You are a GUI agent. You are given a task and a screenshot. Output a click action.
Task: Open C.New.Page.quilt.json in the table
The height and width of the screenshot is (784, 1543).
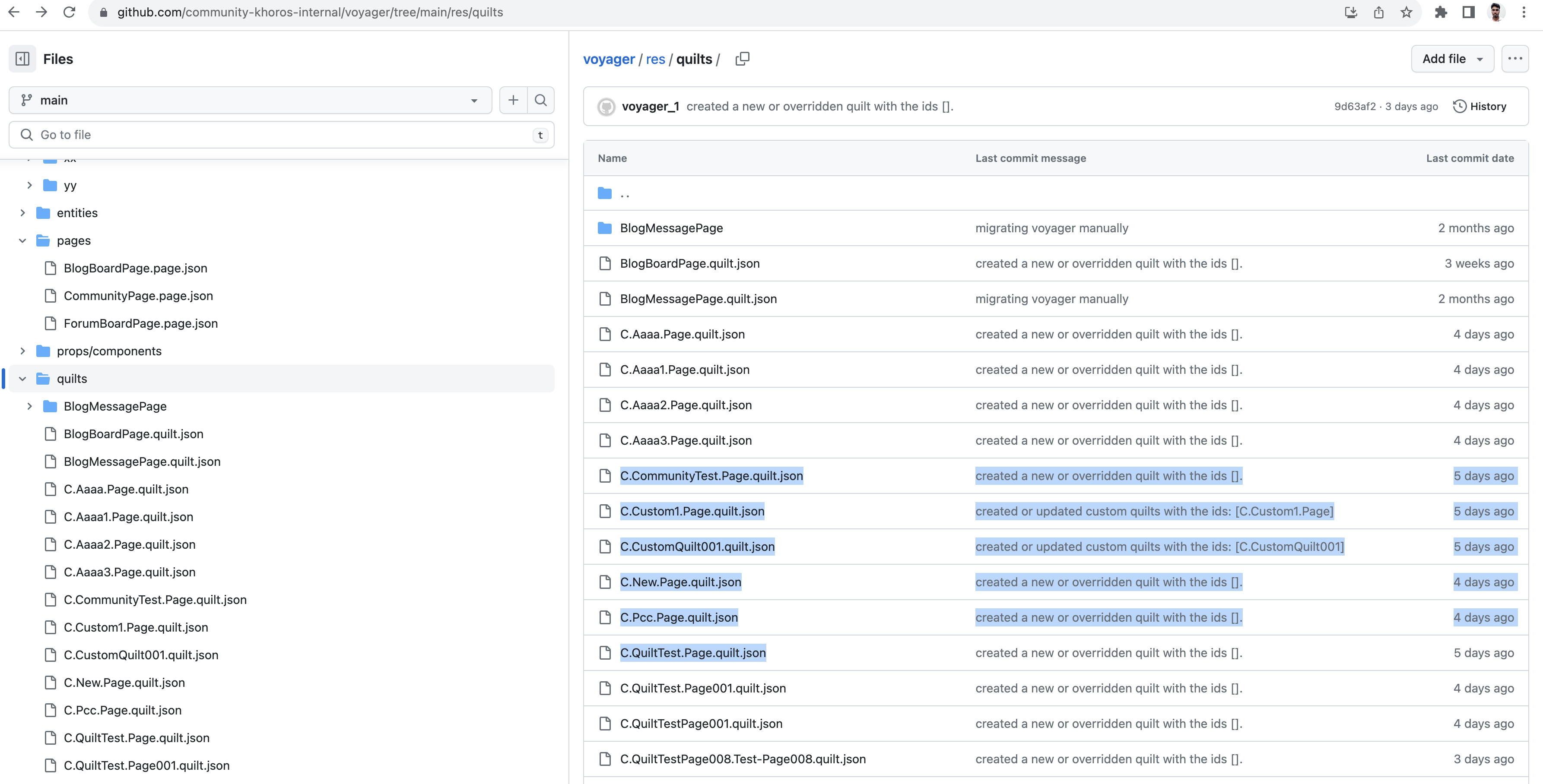(x=680, y=582)
